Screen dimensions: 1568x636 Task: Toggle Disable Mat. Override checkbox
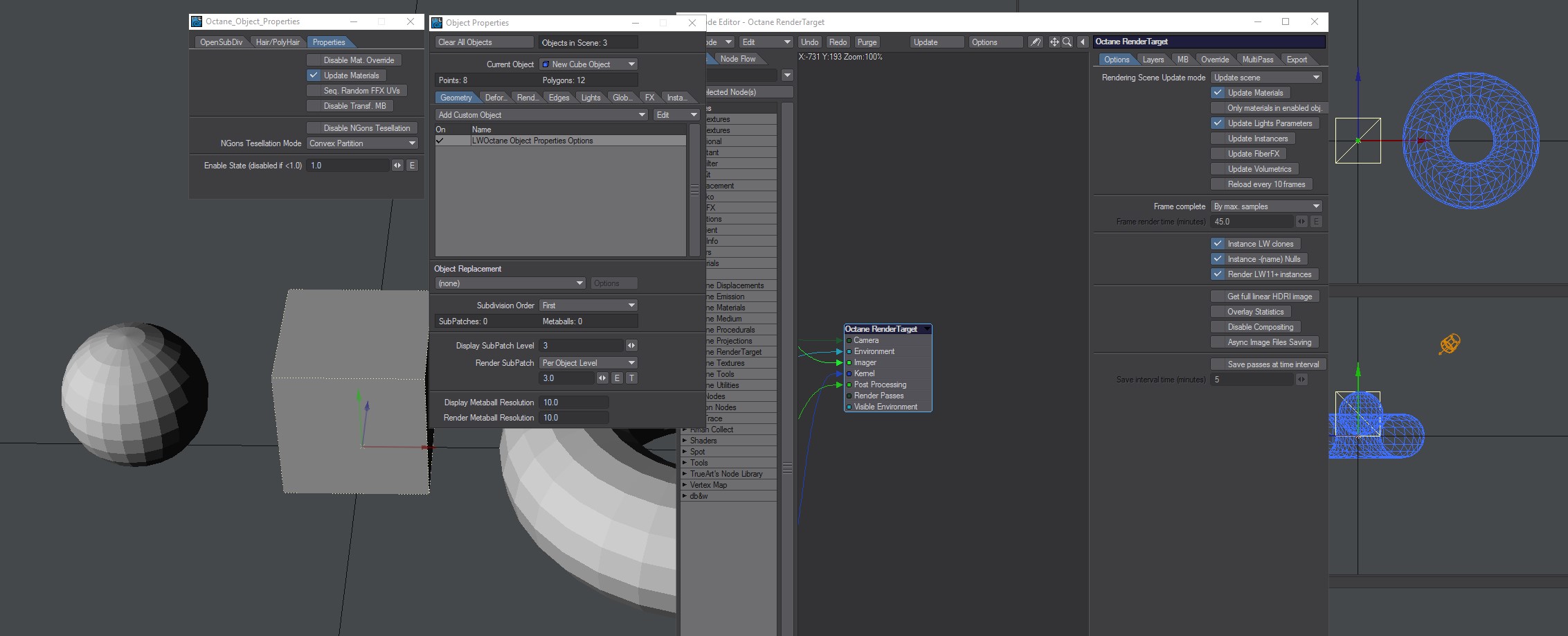click(354, 60)
